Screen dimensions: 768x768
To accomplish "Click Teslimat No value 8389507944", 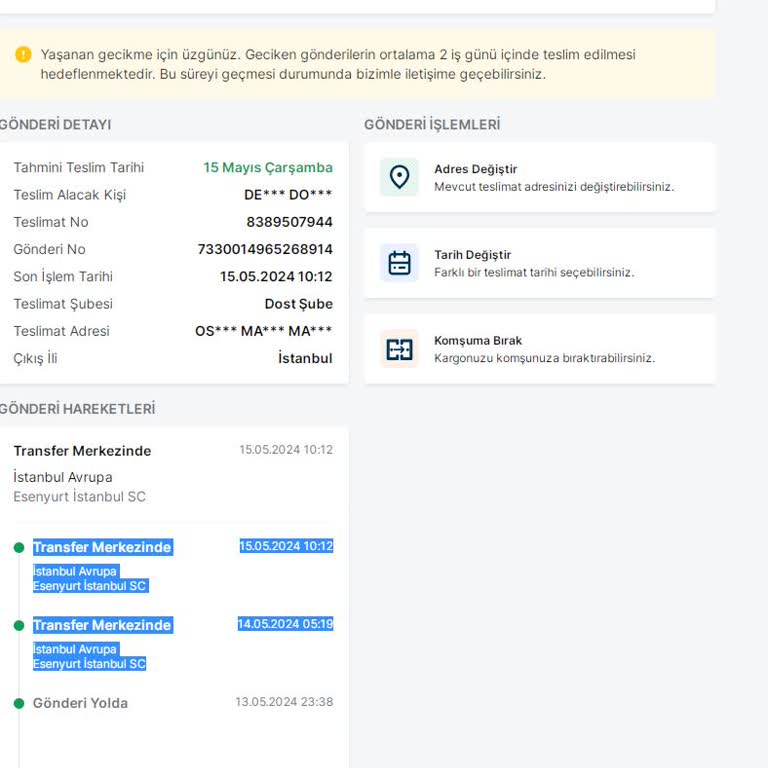I will [289, 222].
